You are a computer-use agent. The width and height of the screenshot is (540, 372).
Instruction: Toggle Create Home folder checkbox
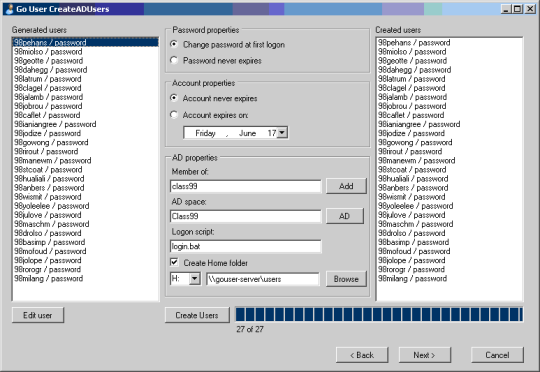pyautogui.click(x=174, y=262)
